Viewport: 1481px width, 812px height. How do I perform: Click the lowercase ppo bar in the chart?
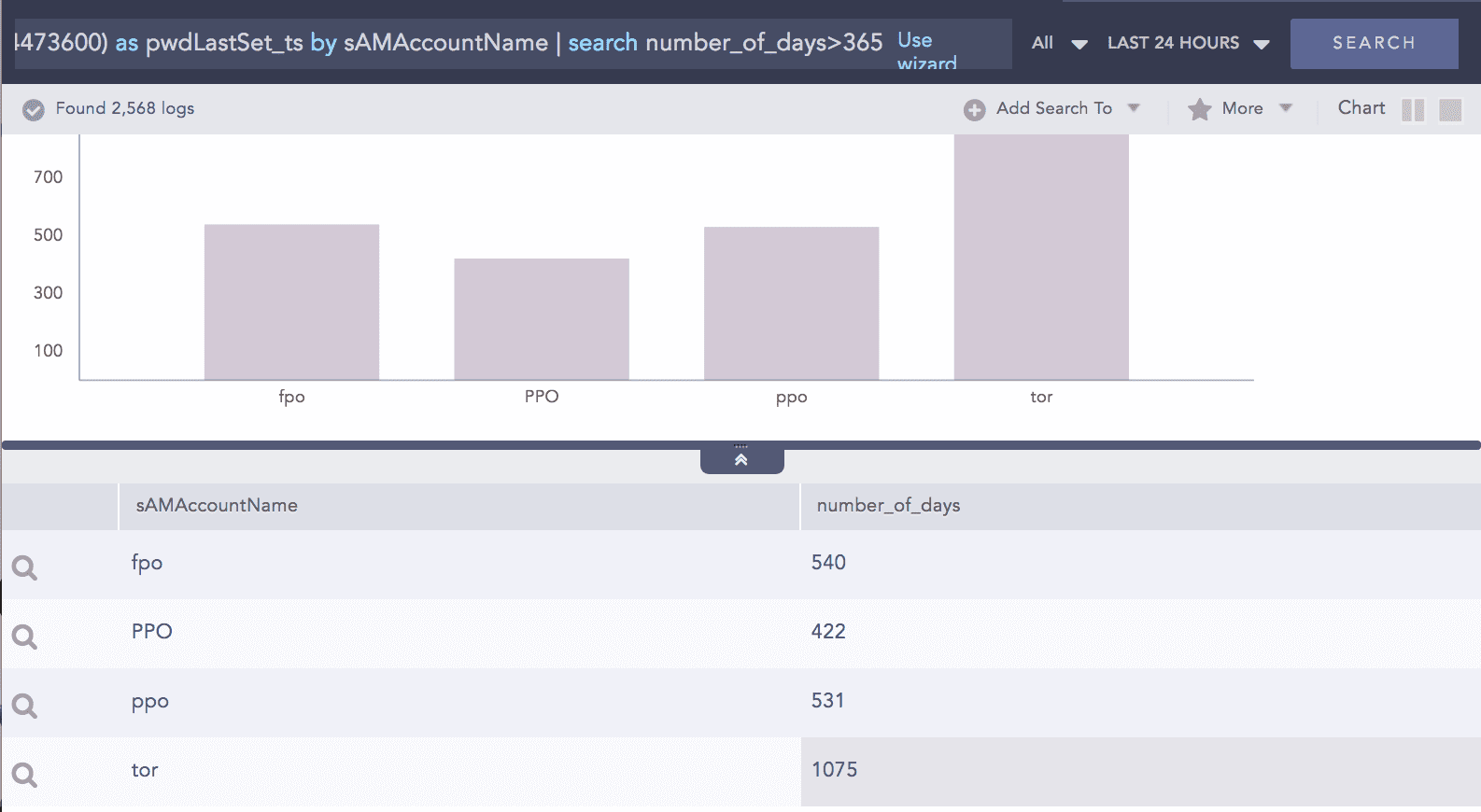pos(791,303)
